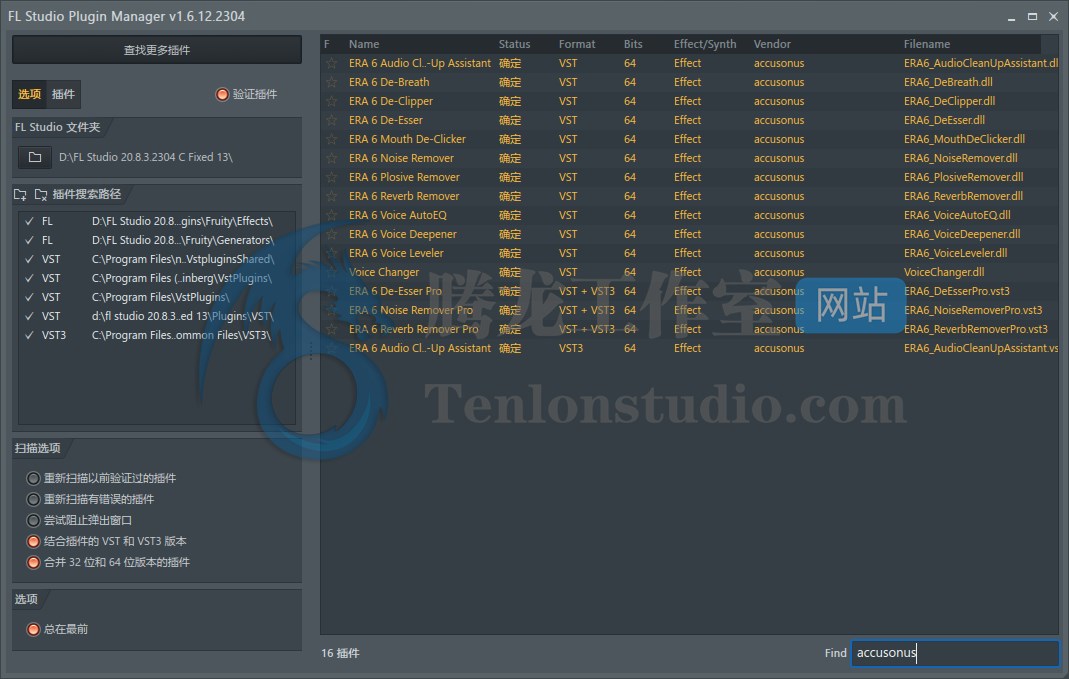Enable 尝试阻止弹出窗口 option
1069x679 pixels.
click(x=33, y=520)
